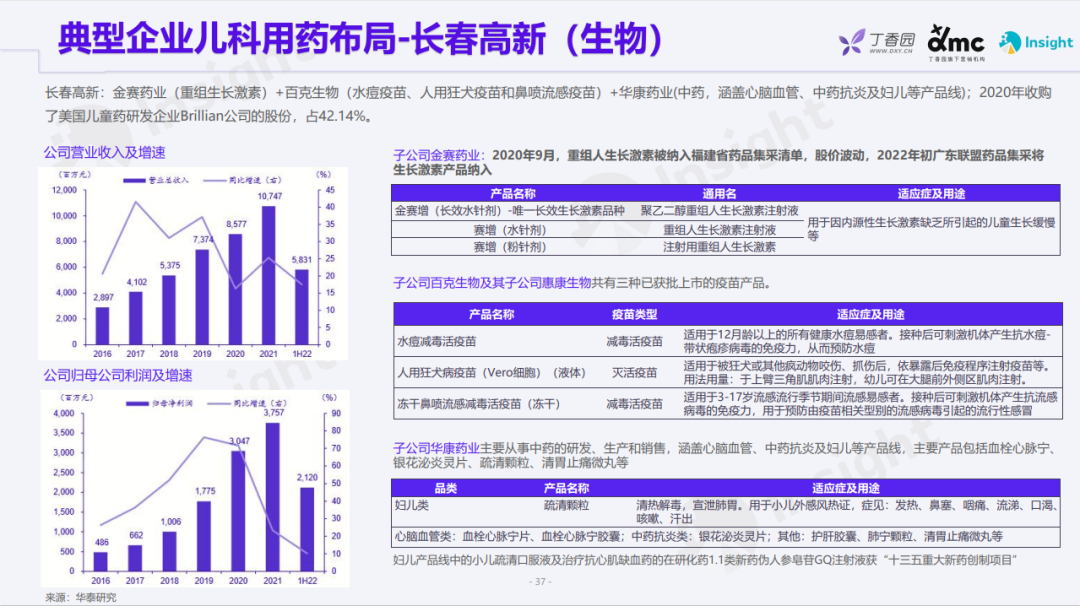Click the heading 公司营业收入及增速
This screenshot has height=606, width=1080.
tap(105, 152)
